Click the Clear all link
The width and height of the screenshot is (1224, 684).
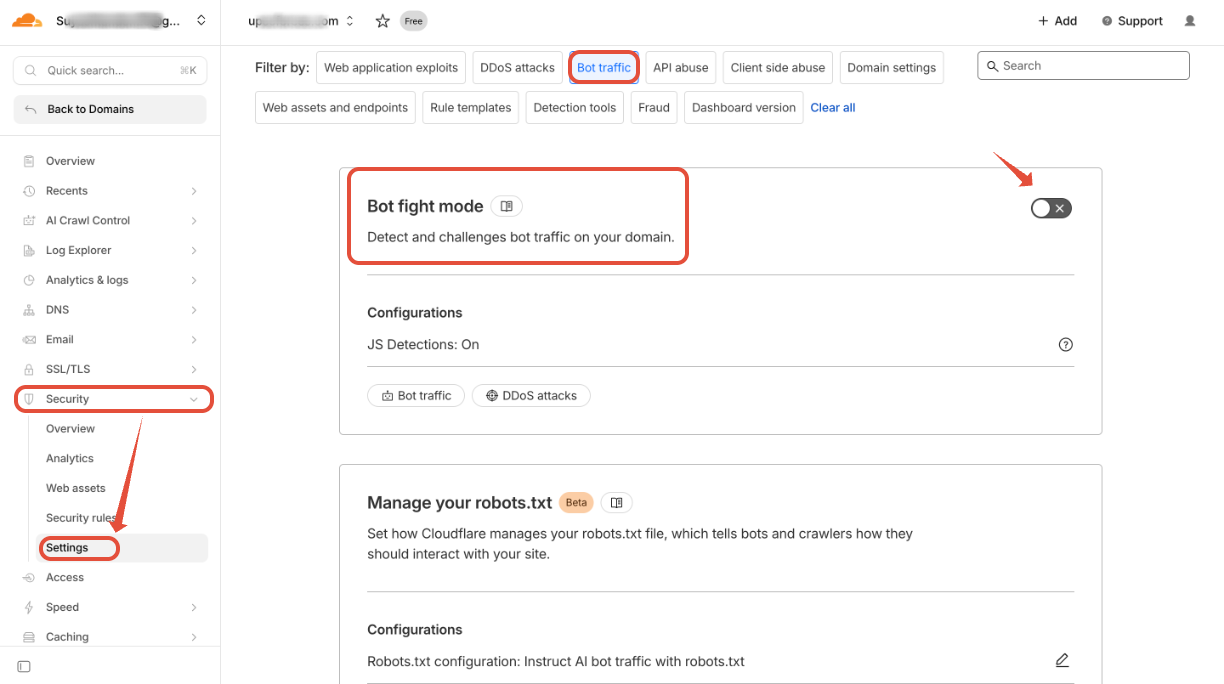[x=833, y=108]
